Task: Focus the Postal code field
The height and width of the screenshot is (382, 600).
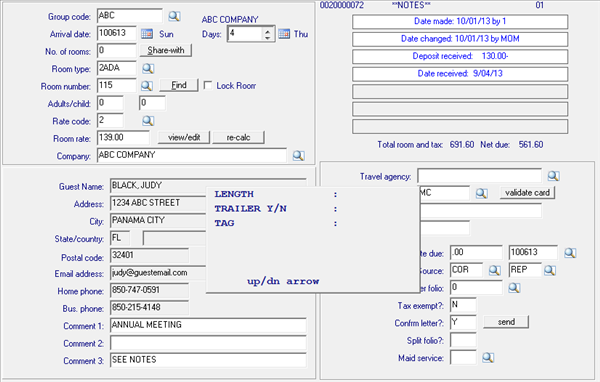Action: click(x=149, y=256)
